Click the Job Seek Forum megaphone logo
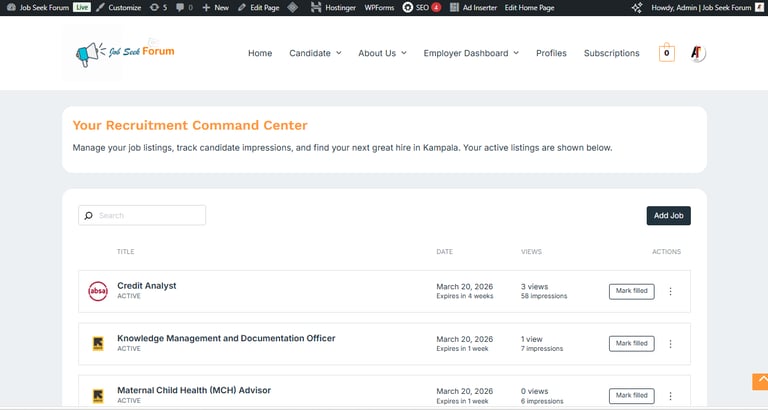This screenshot has height=410, width=768. [125, 53]
